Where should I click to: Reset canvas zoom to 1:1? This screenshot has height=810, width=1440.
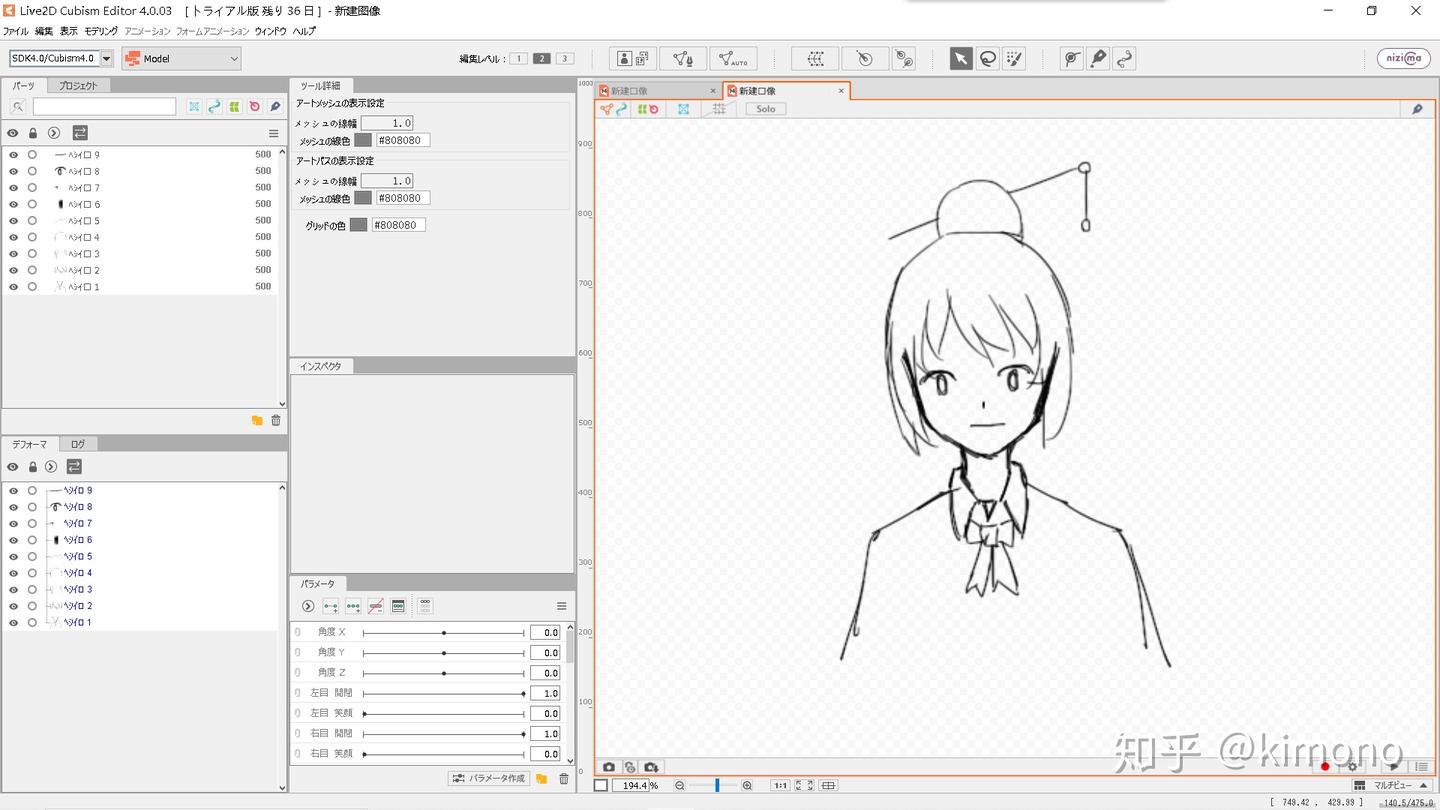[781, 786]
